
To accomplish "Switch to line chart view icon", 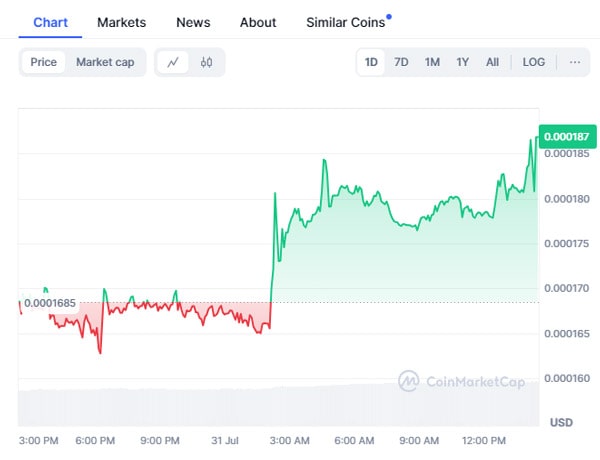I will 173,62.
